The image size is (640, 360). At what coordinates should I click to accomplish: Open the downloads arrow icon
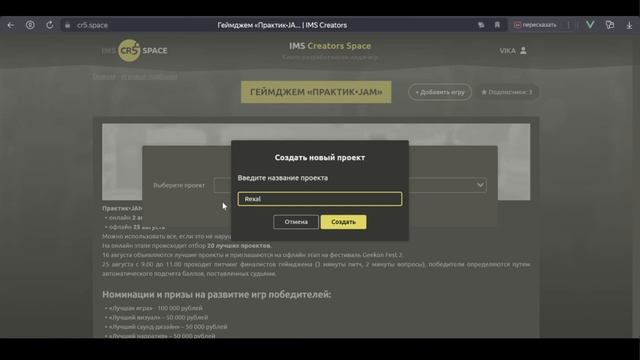(629, 25)
